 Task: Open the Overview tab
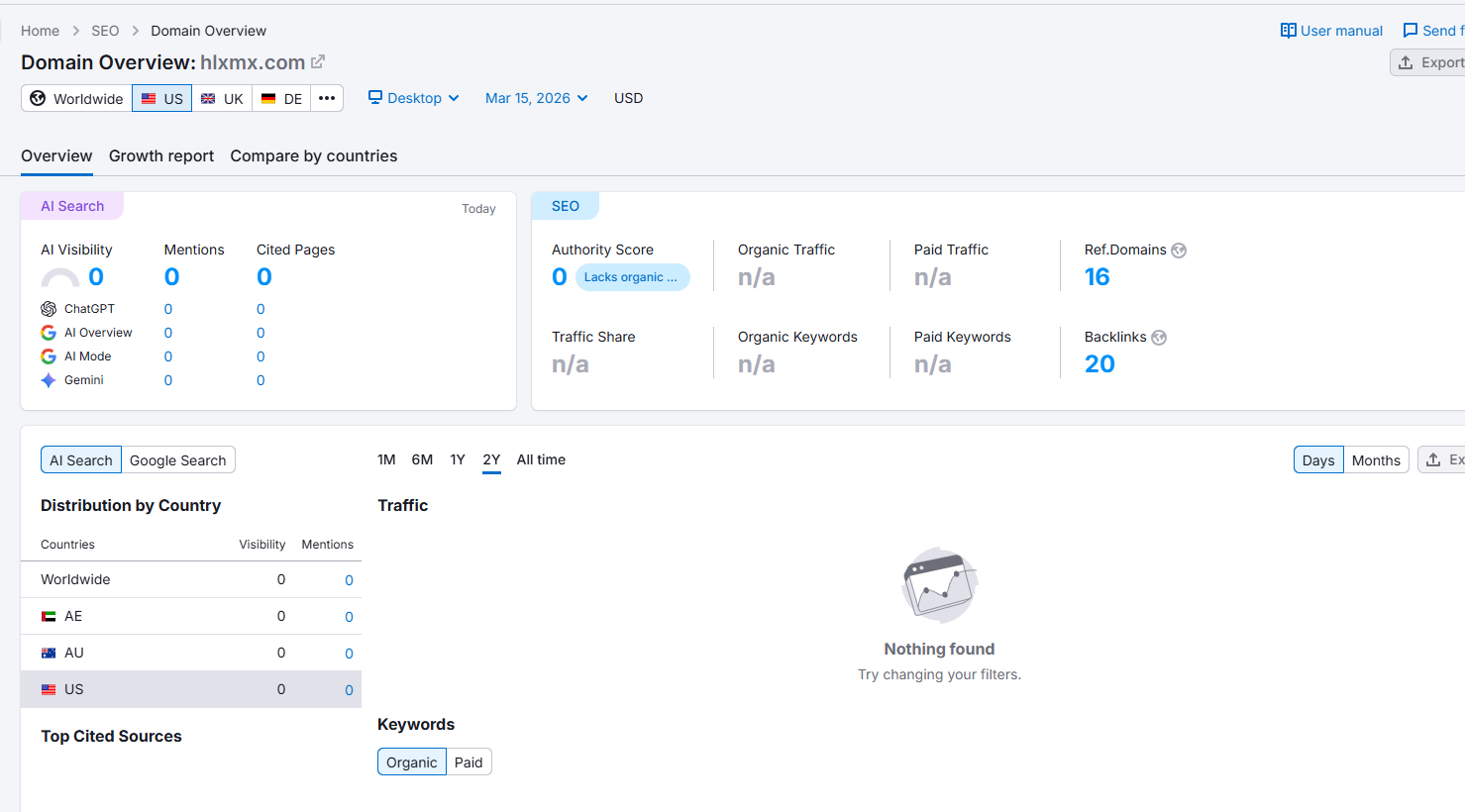click(56, 155)
